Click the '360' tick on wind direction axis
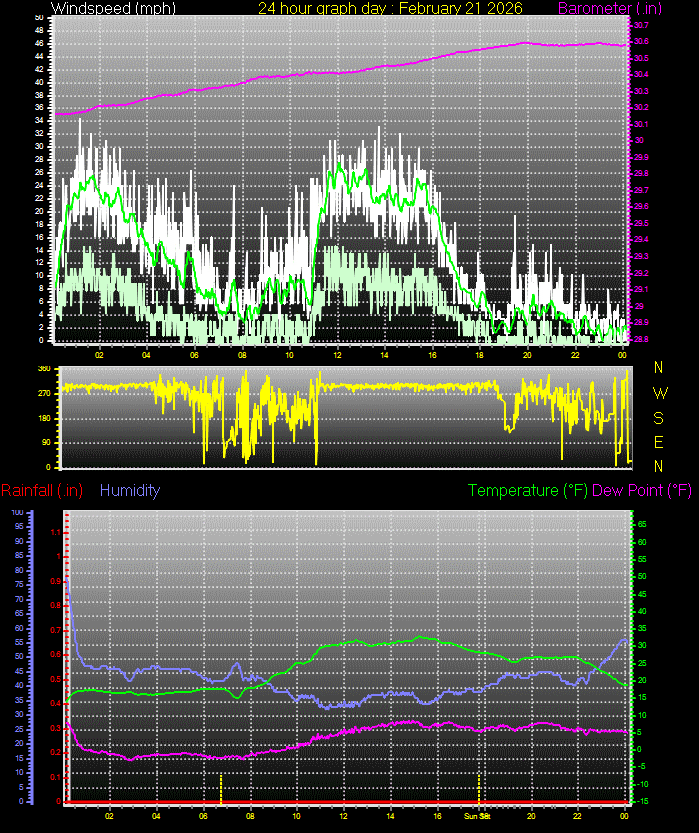Image resolution: width=699 pixels, height=833 pixels. click(44, 368)
